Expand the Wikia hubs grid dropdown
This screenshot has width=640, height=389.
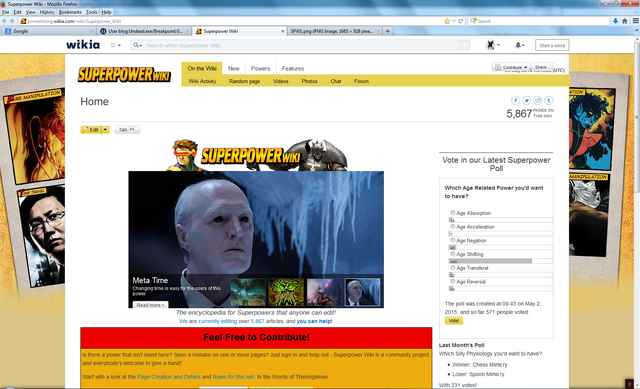(x=116, y=45)
